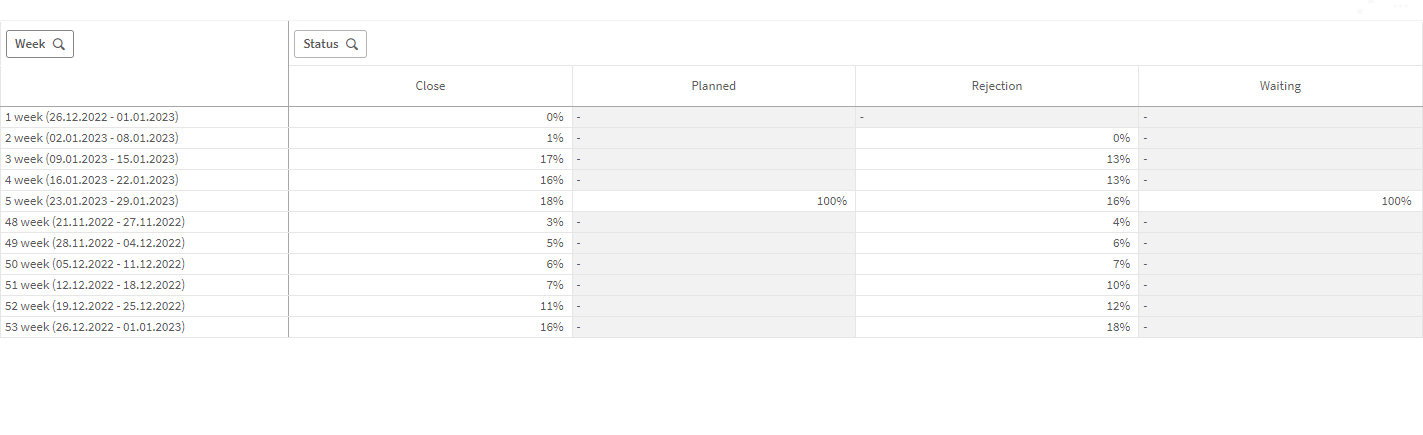Click the 100% Waiting cell for week 5
The height and width of the screenshot is (435, 1423).
pos(1397,201)
